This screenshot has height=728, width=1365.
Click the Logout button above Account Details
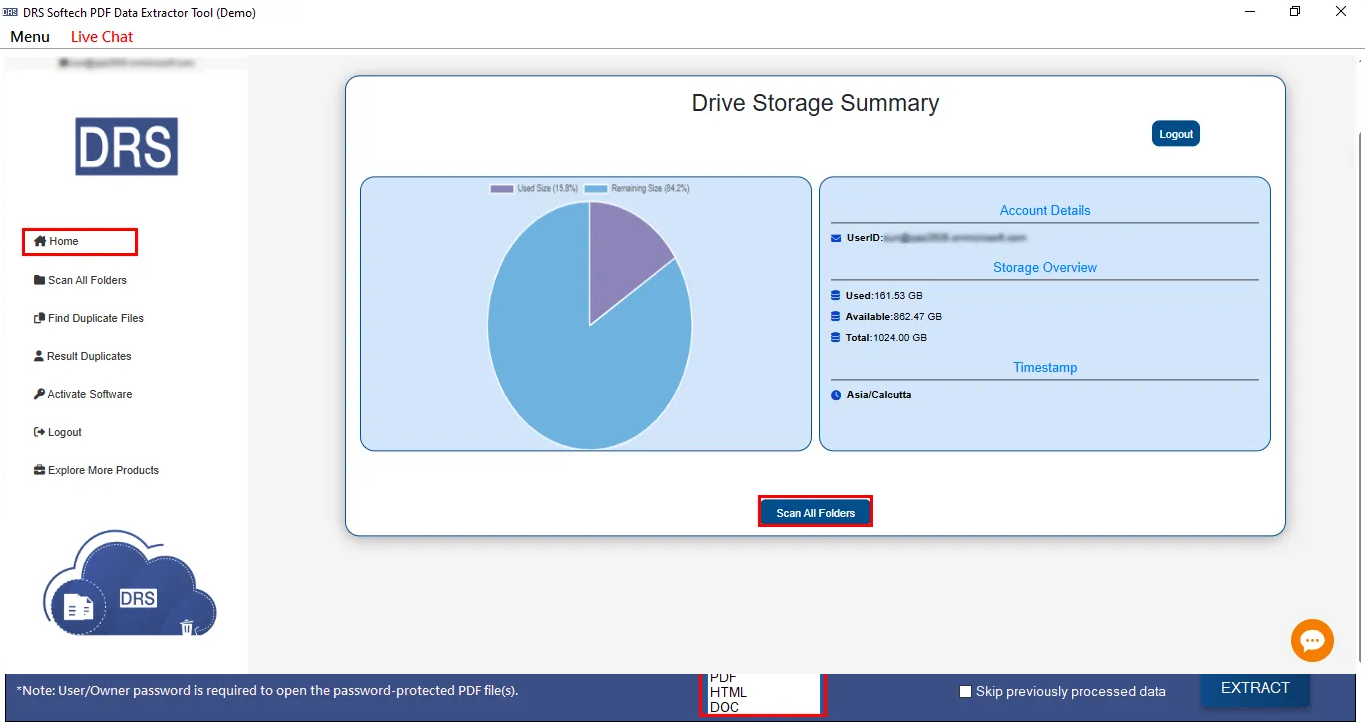click(x=1176, y=134)
